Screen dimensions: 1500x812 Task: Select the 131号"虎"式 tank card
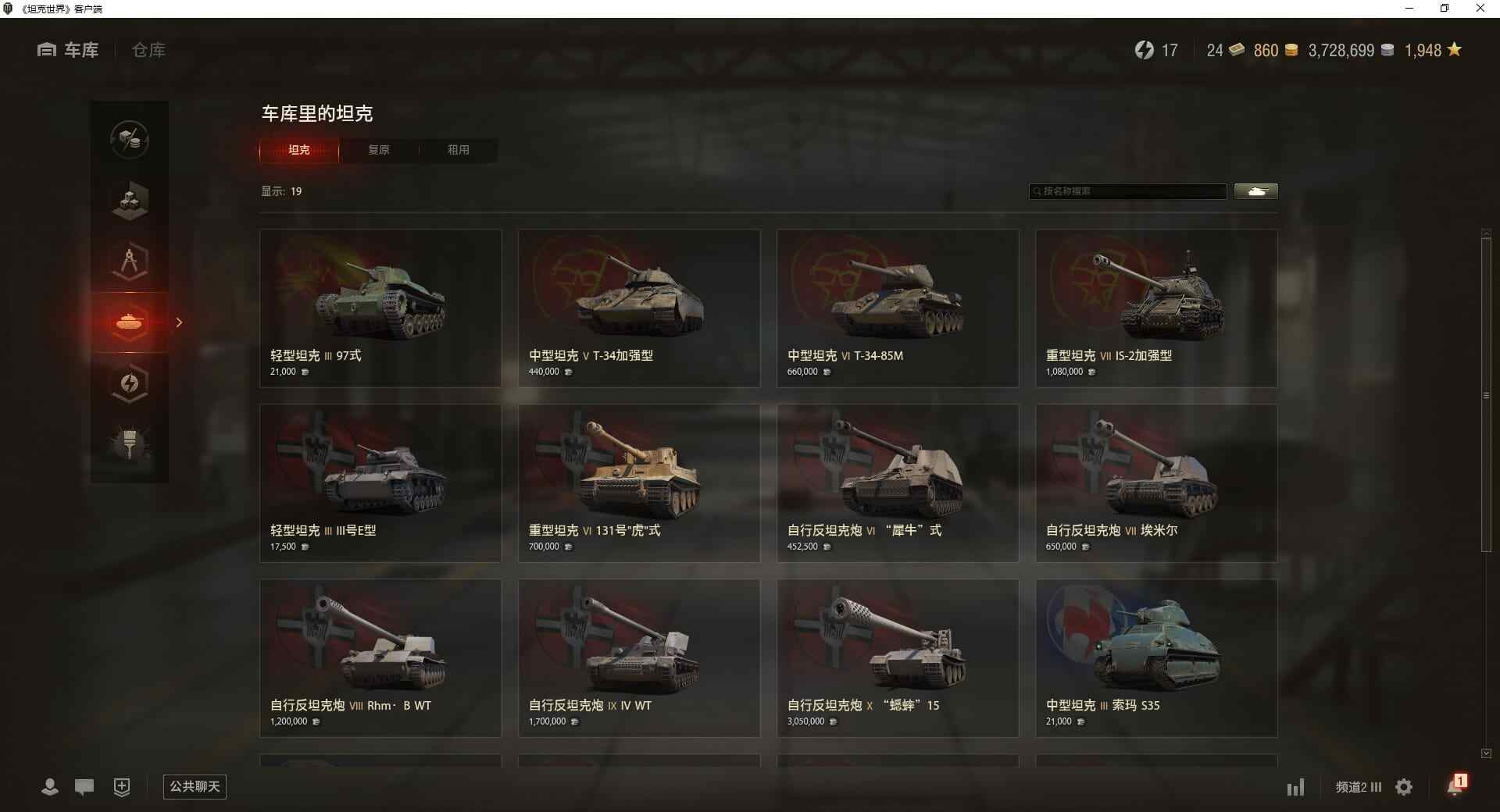[x=639, y=483]
